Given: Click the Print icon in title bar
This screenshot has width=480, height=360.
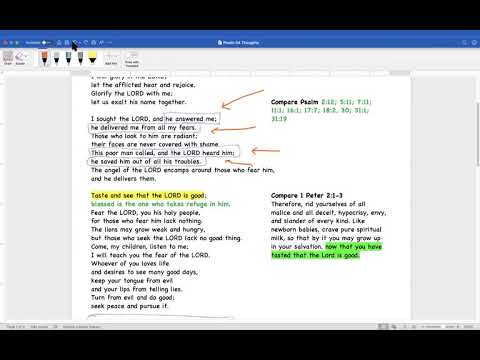Looking at the screenshot, I should 94,43.
